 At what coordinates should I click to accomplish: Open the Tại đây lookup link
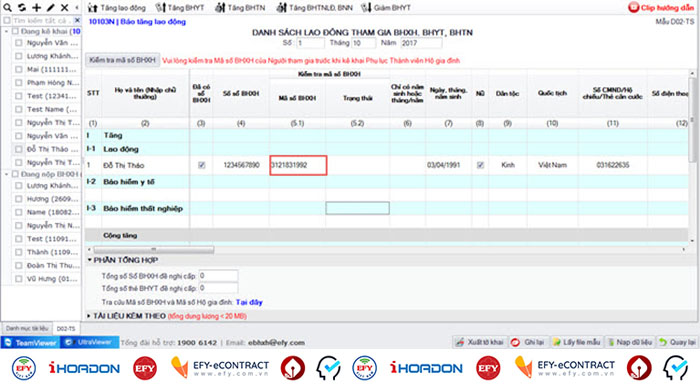(x=249, y=302)
